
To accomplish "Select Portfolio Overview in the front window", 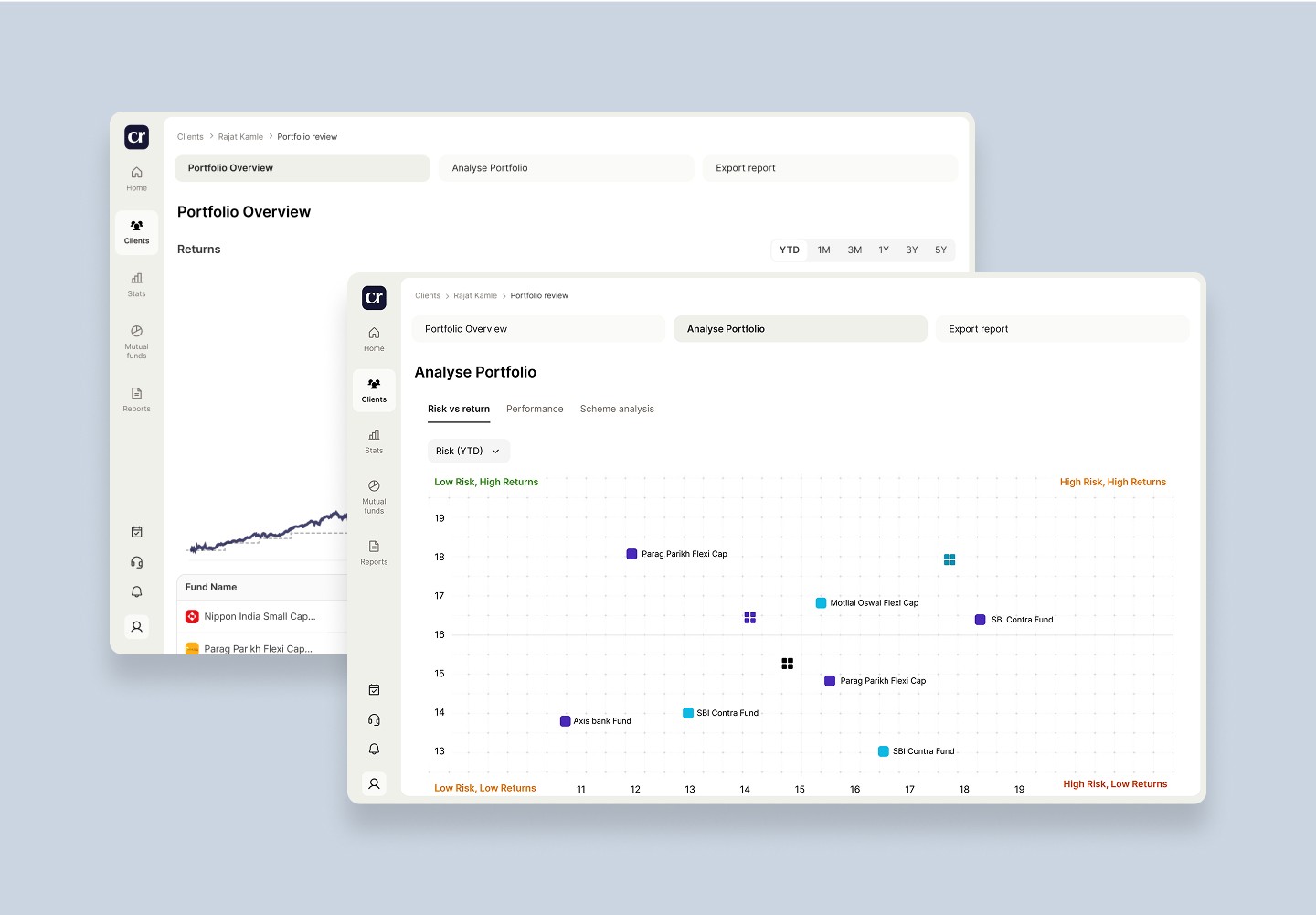I will pyautogui.click(x=538, y=329).
